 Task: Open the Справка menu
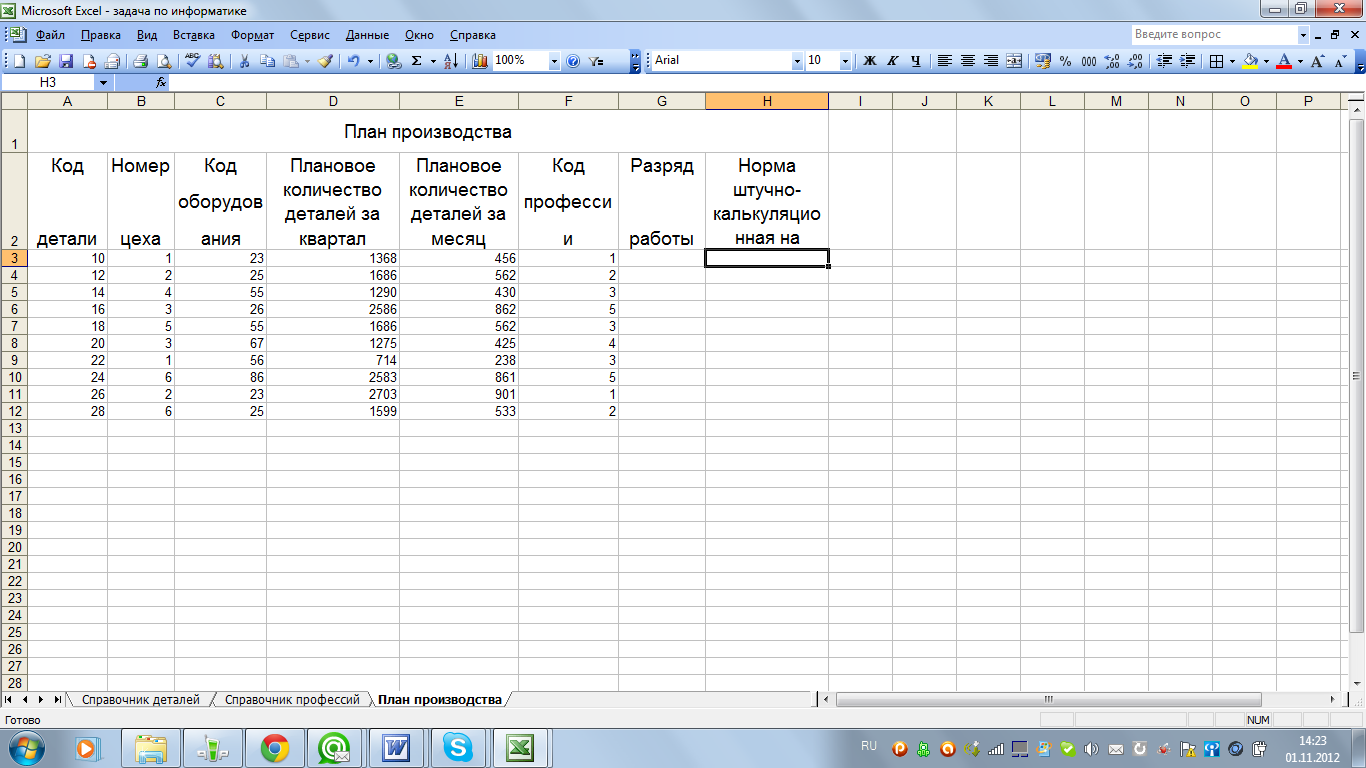tap(473, 34)
